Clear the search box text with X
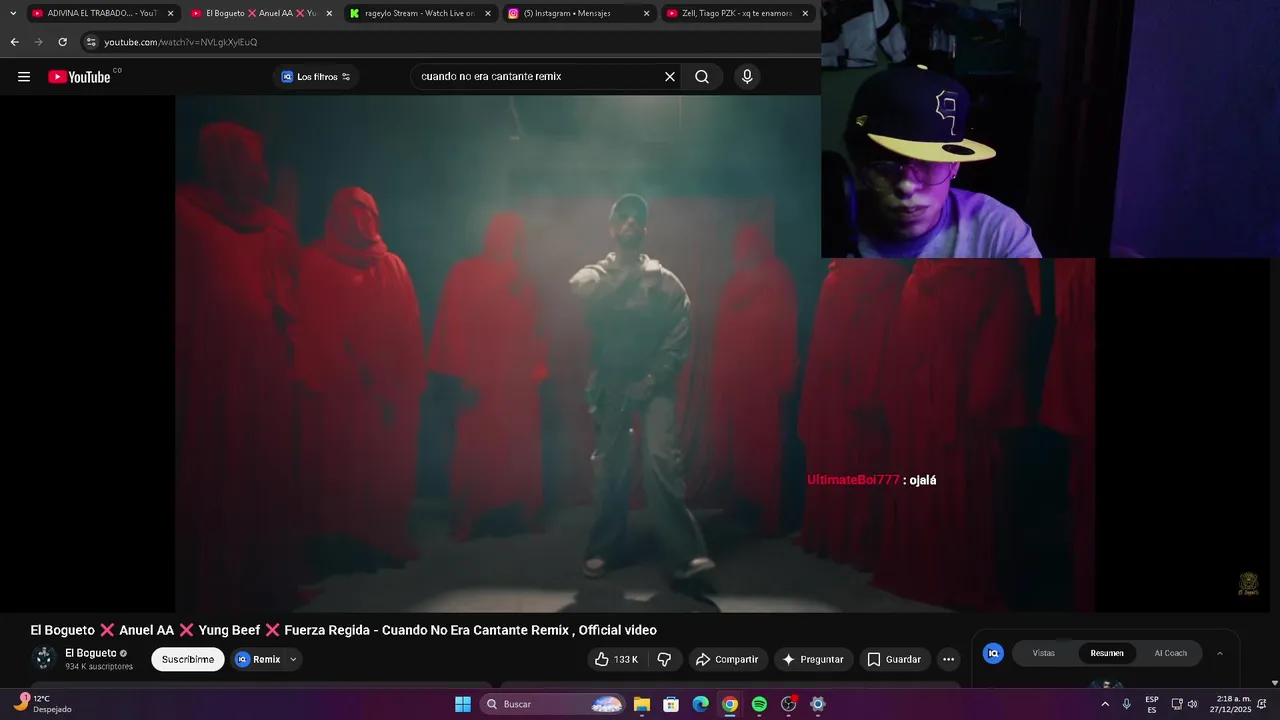Image resolution: width=1280 pixels, height=720 pixels. point(670,77)
